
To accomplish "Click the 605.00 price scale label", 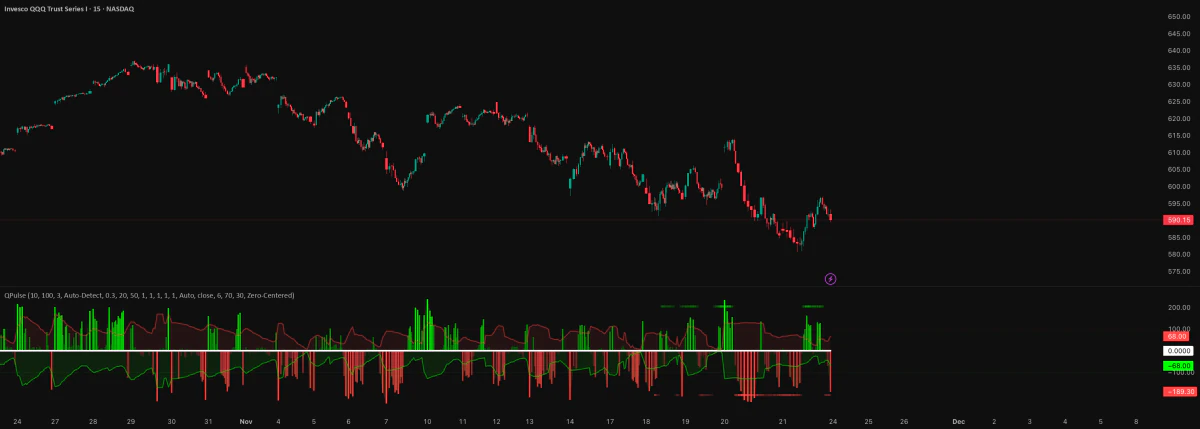I will click(1178, 170).
